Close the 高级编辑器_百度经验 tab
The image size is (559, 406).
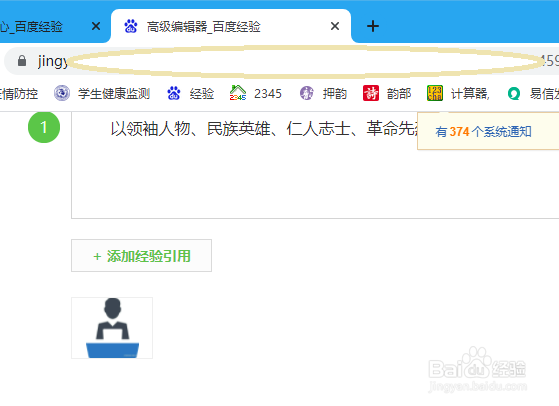(335, 26)
